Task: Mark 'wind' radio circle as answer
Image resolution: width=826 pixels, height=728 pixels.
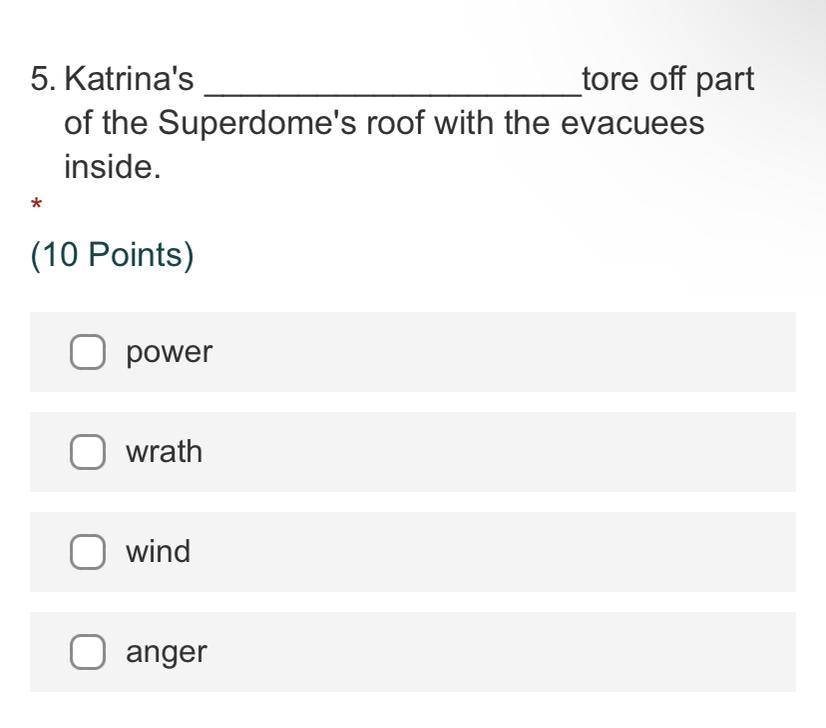Action: click(88, 552)
